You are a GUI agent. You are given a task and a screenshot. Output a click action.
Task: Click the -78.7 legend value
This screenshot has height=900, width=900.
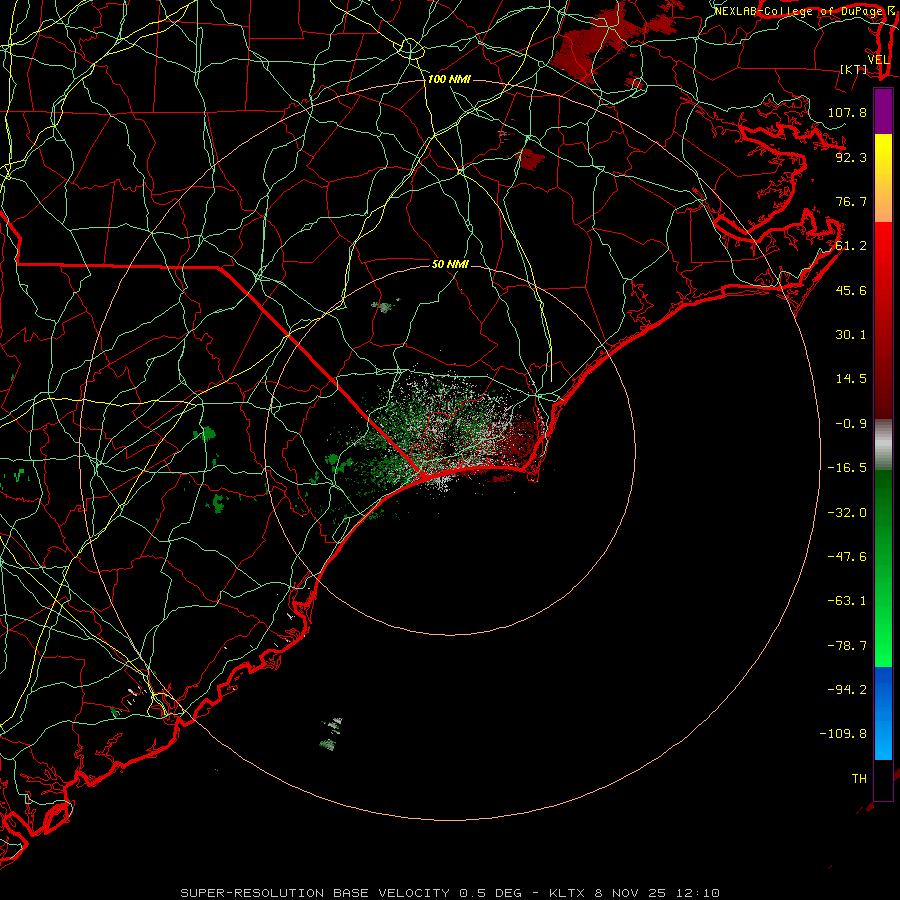pyautogui.click(x=847, y=646)
